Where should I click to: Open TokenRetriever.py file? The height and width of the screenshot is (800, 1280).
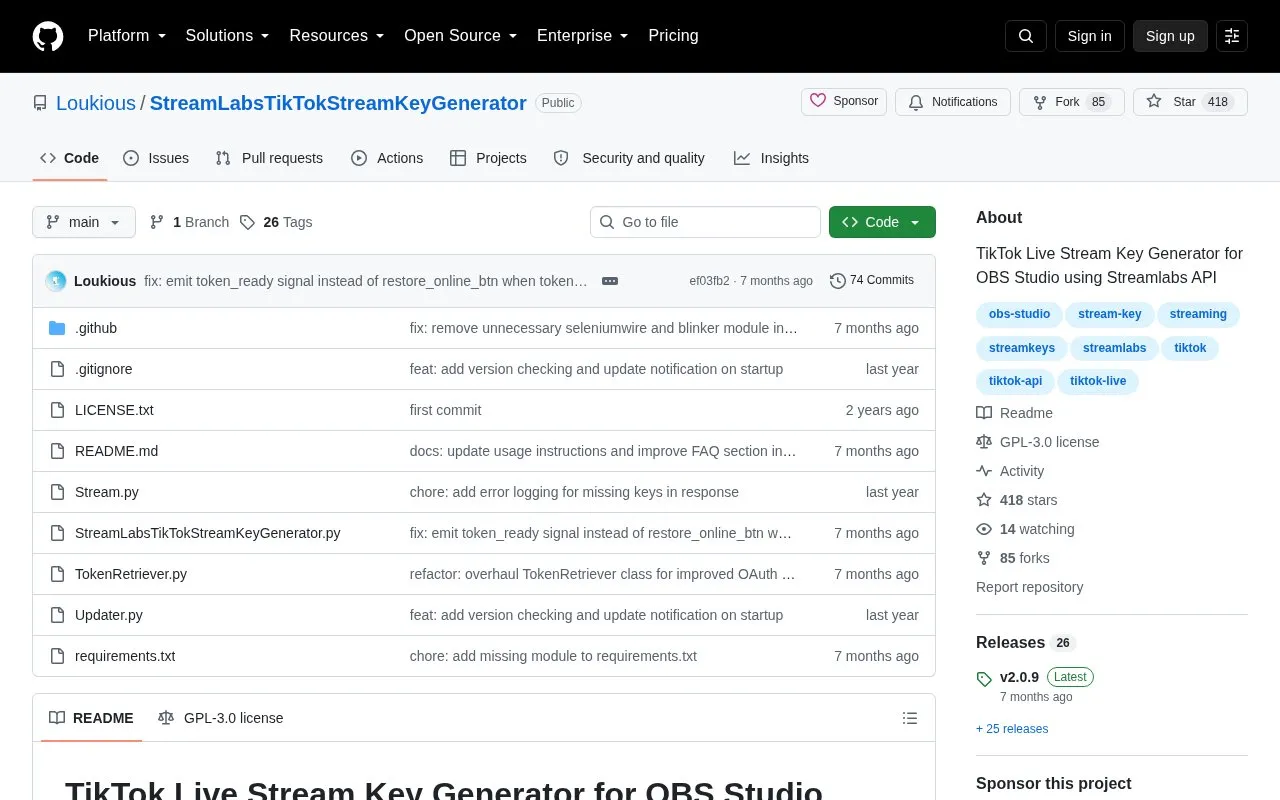(131, 574)
